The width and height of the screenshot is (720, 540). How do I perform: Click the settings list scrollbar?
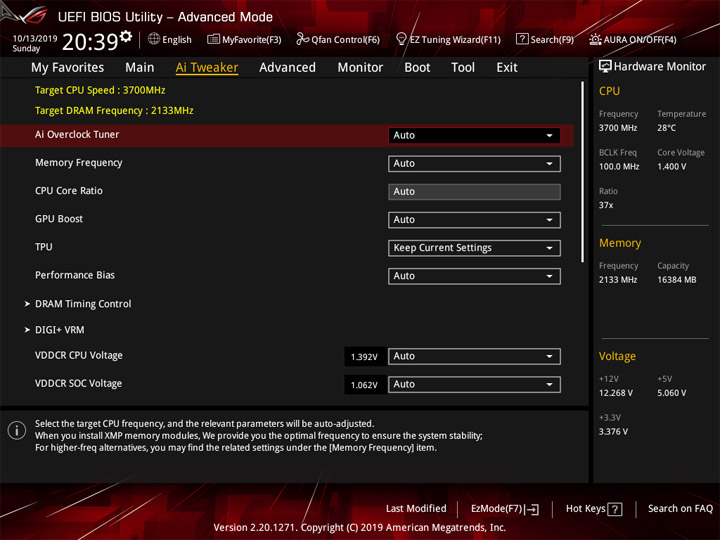tap(582, 172)
